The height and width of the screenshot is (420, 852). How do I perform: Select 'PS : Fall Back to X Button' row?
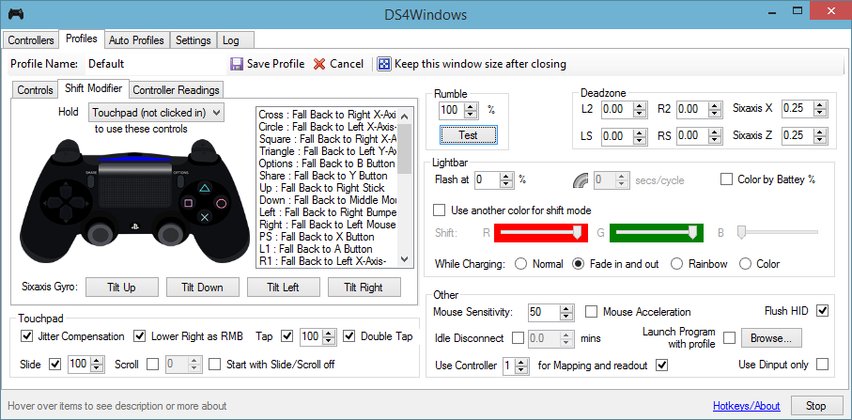tap(327, 237)
